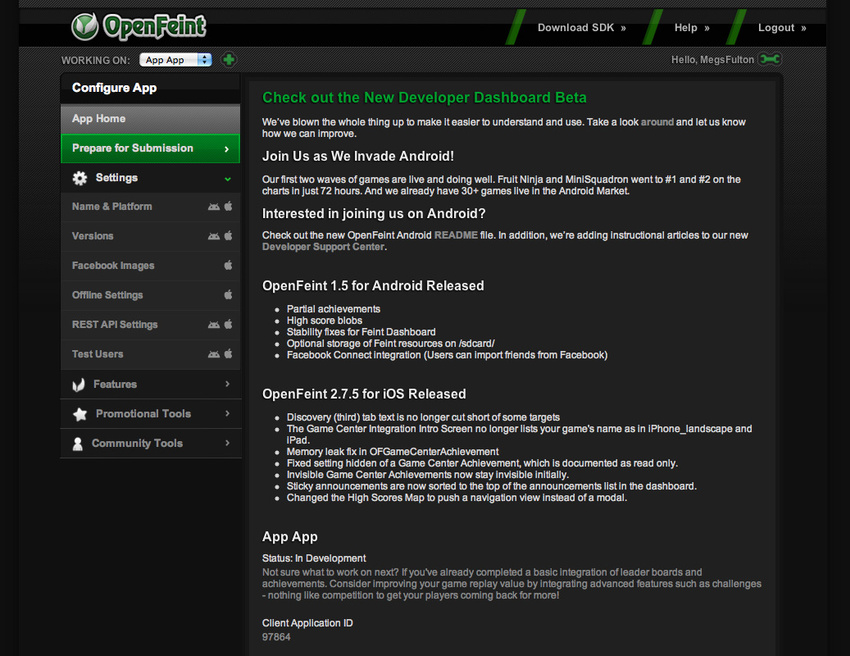Image resolution: width=850 pixels, height=656 pixels.
Task: Click Apple icon in REST API Settings row
Action: (228, 324)
